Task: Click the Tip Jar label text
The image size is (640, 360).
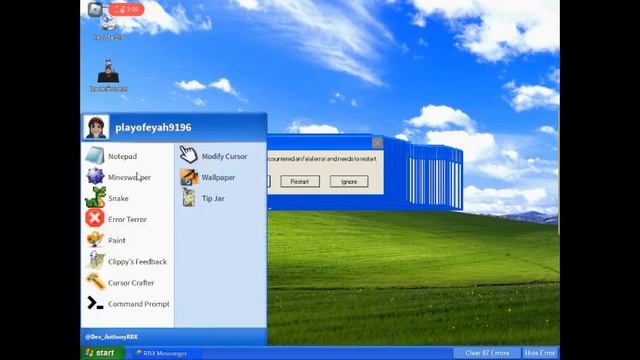Action: [213, 199]
